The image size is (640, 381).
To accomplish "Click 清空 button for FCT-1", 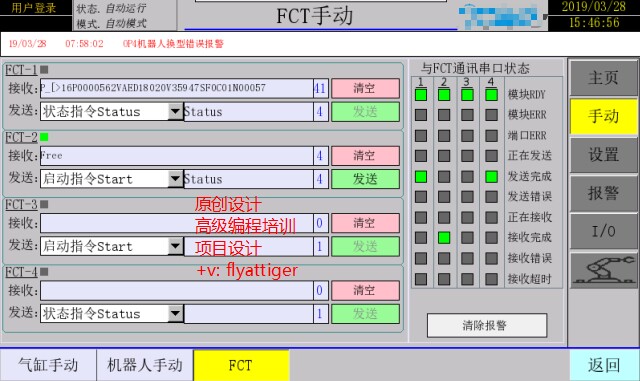I will (x=365, y=88).
